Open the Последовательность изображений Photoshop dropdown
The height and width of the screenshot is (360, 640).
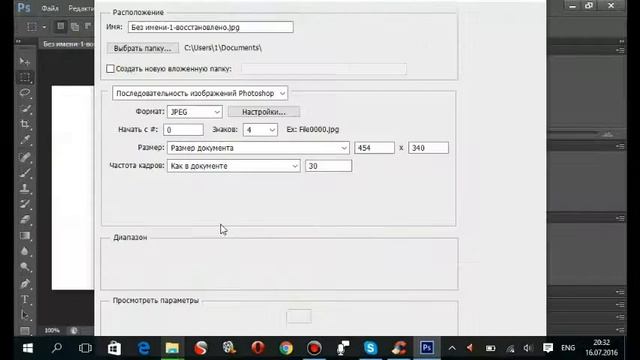pyautogui.click(x=200, y=93)
